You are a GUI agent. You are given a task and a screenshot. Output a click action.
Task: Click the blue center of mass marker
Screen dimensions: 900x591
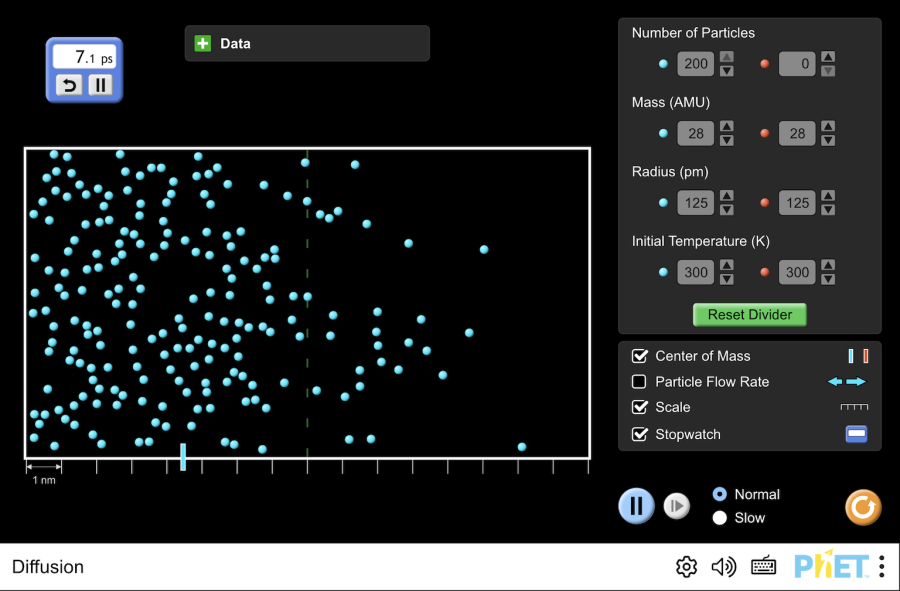[x=183, y=457]
